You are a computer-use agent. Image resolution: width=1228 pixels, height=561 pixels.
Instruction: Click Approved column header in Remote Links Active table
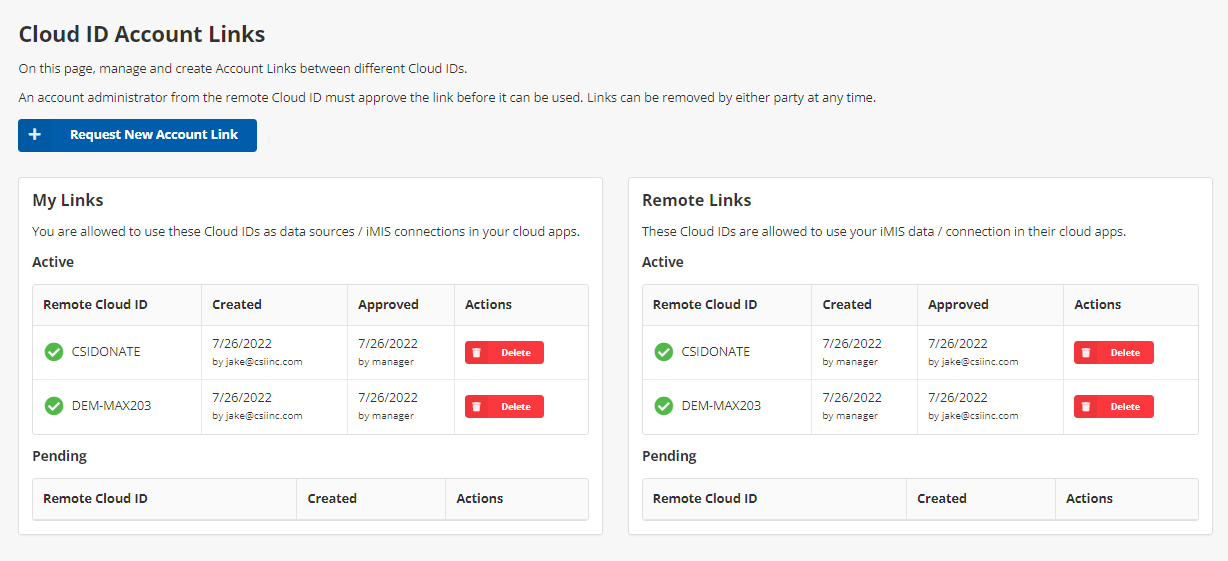click(958, 305)
